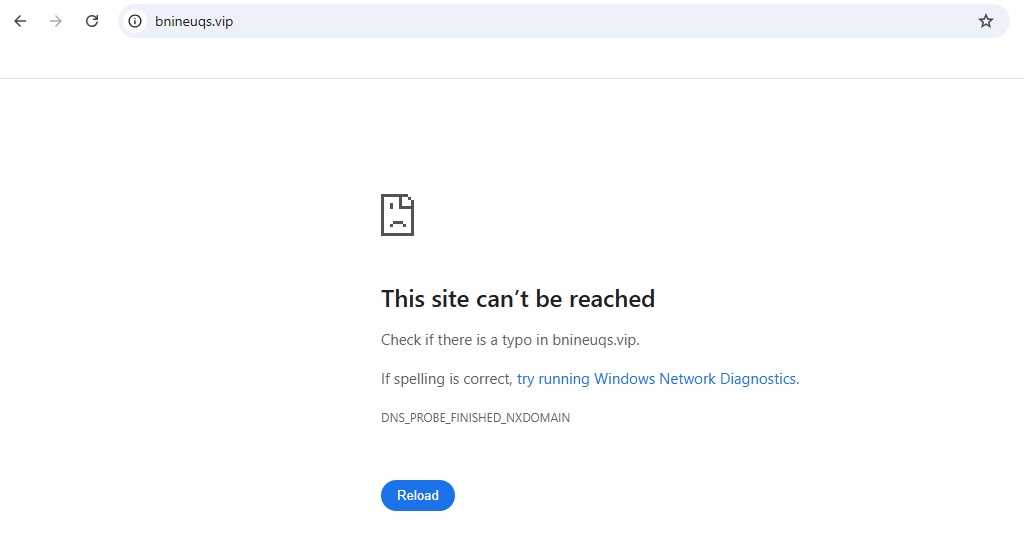Click the blue Reload button
The height and width of the screenshot is (553, 1024).
[418, 495]
